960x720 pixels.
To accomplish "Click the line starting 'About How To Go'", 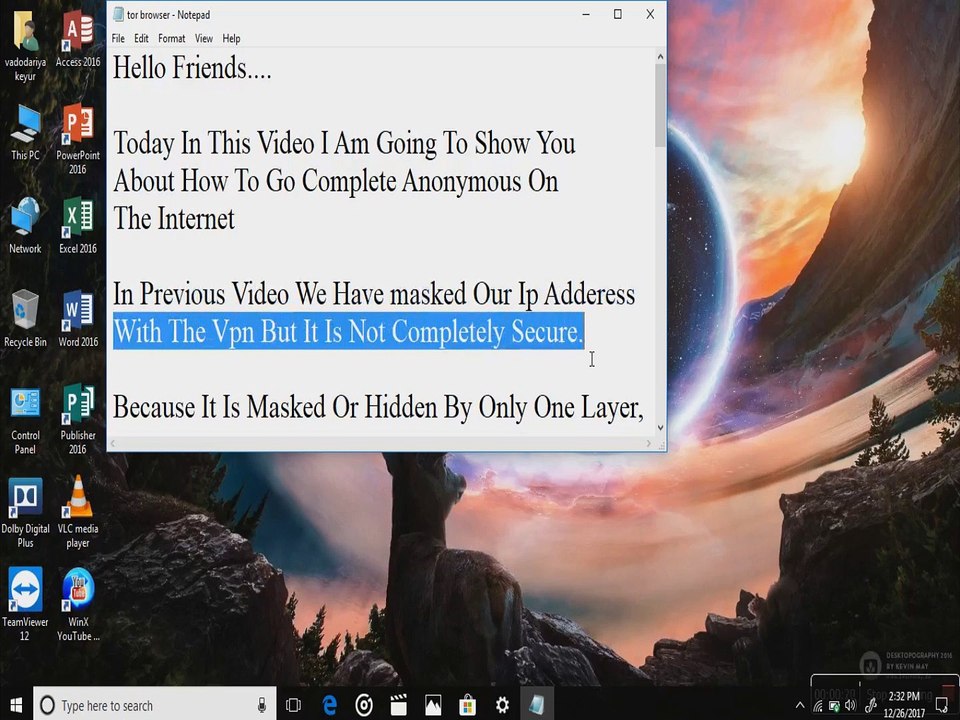I will (x=336, y=181).
